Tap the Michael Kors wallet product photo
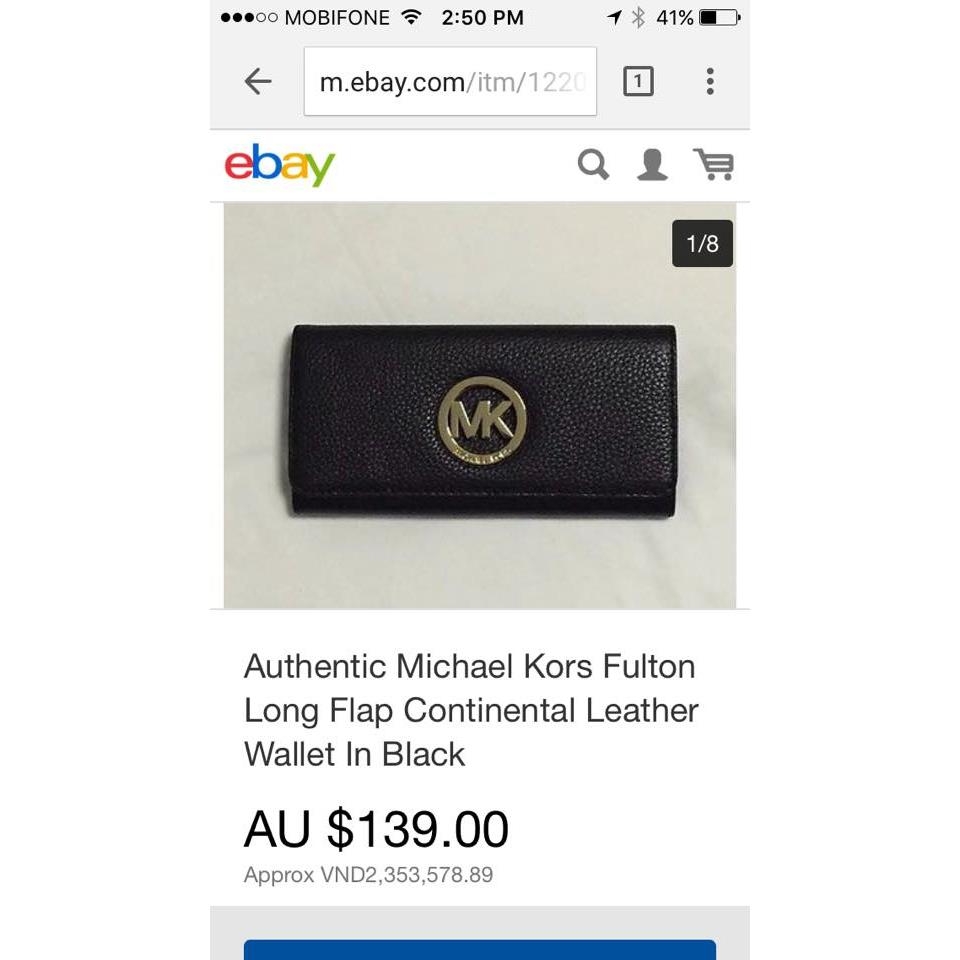The width and height of the screenshot is (960, 960). [x=480, y=405]
